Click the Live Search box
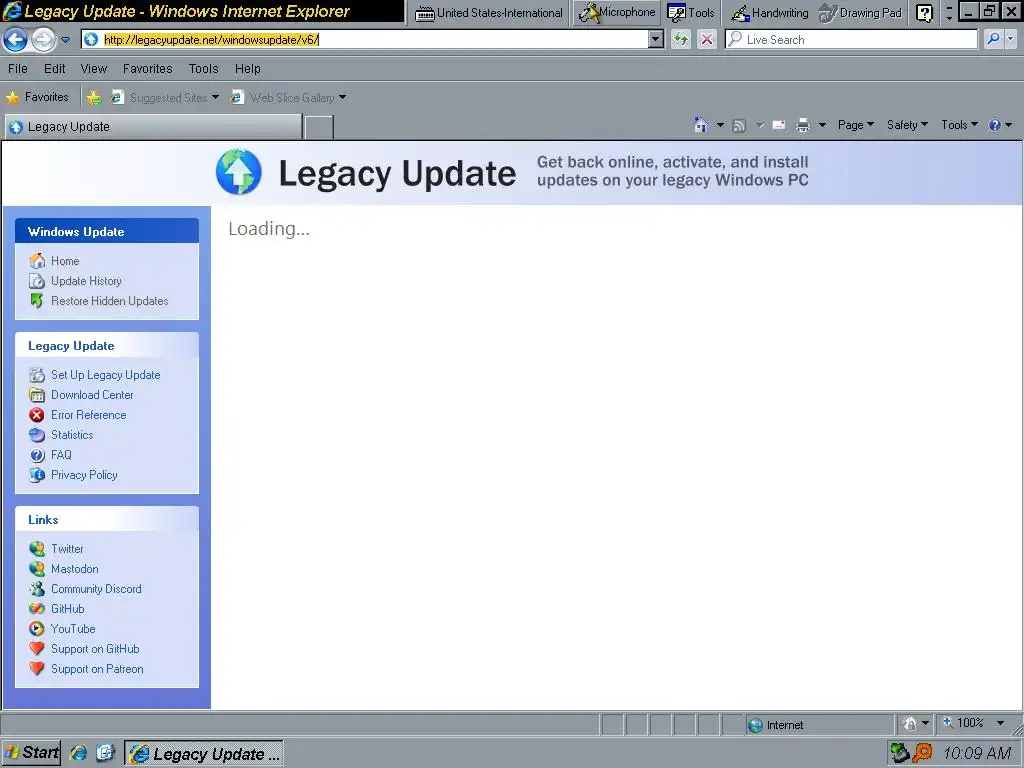 tap(851, 40)
